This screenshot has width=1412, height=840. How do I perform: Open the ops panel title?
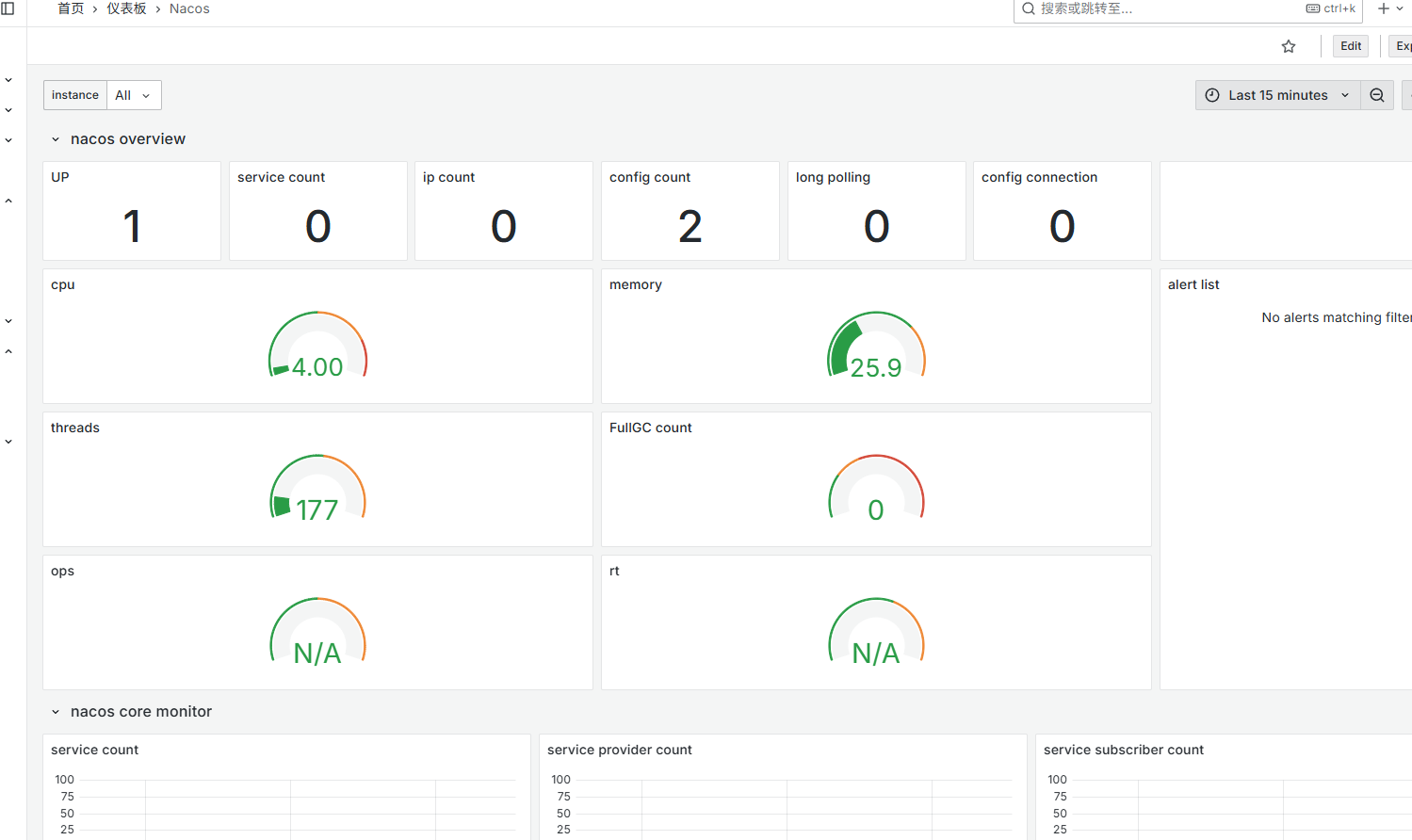[62, 571]
